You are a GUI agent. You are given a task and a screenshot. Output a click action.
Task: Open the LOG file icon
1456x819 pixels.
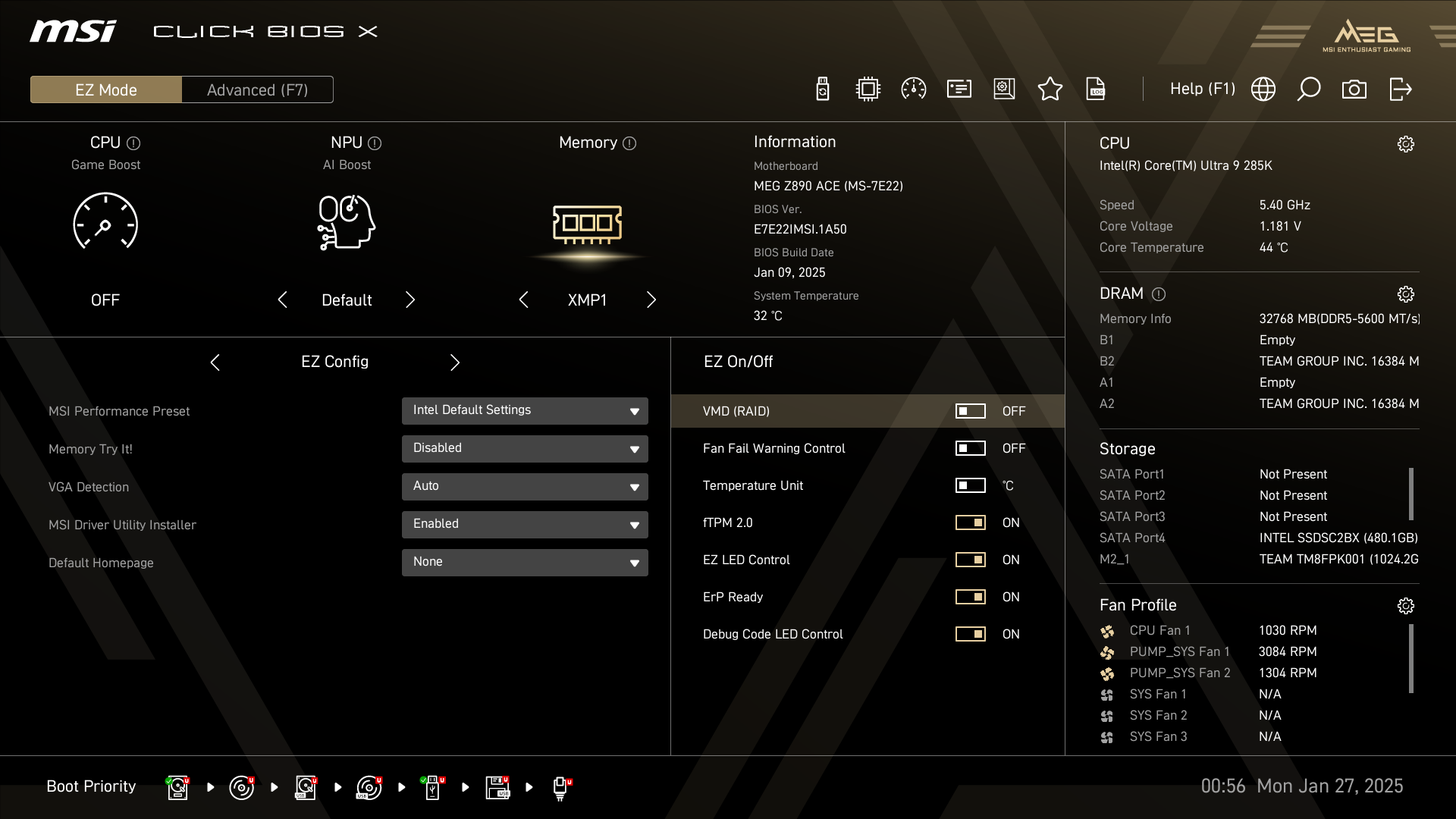pos(1095,89)
